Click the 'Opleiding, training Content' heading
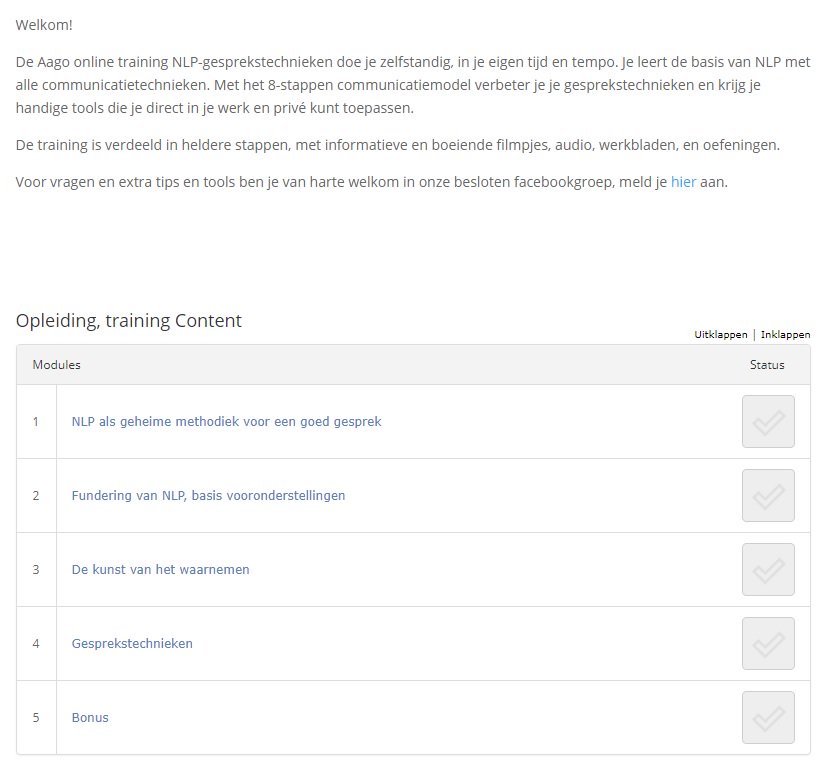 [128, 321]
